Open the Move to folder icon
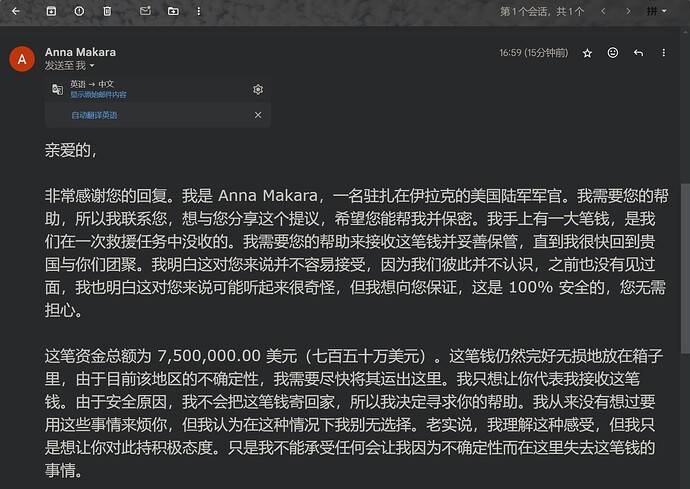690x489 pixels. [x=173, y=11]
